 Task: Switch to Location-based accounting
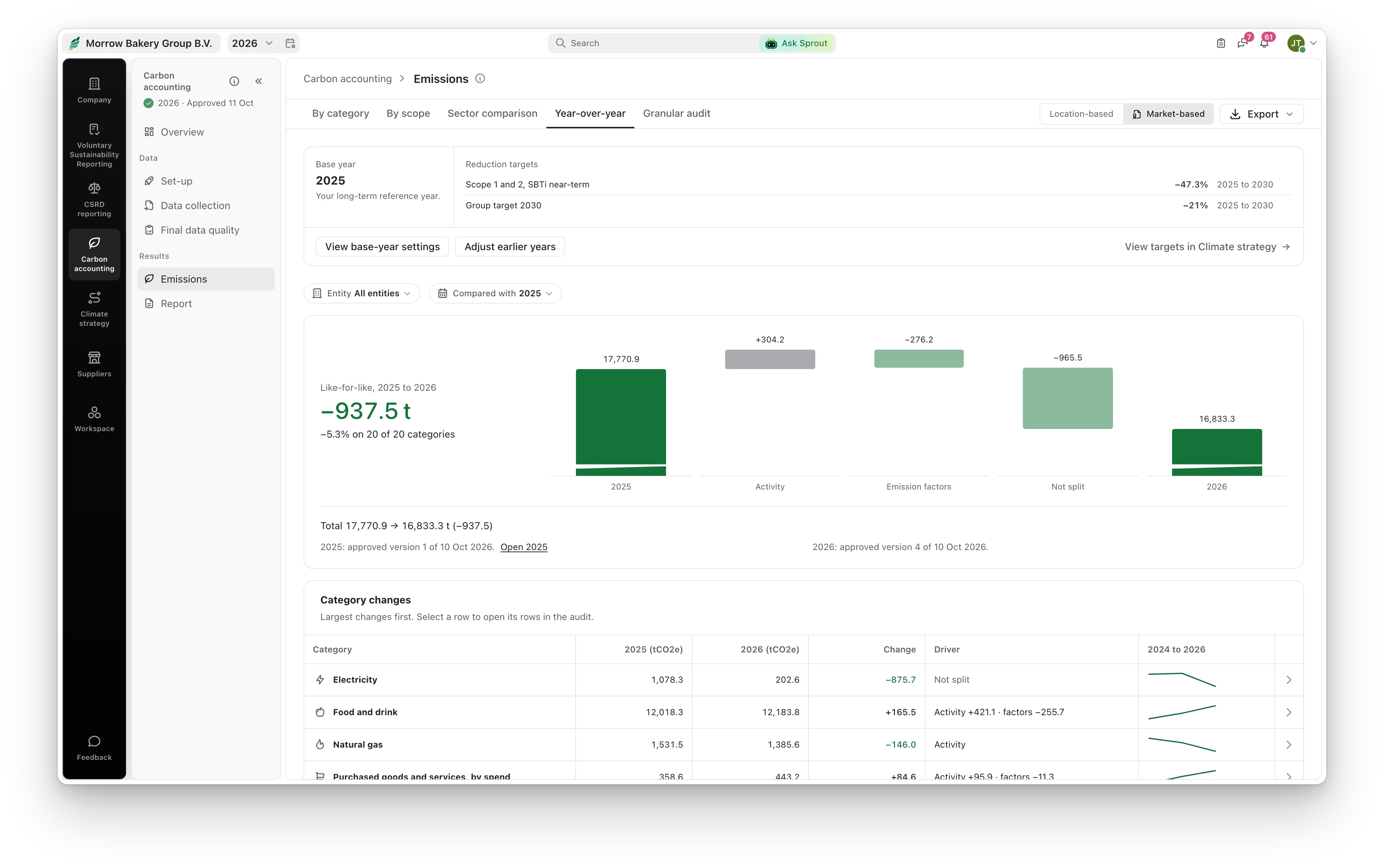point(1081,114)
